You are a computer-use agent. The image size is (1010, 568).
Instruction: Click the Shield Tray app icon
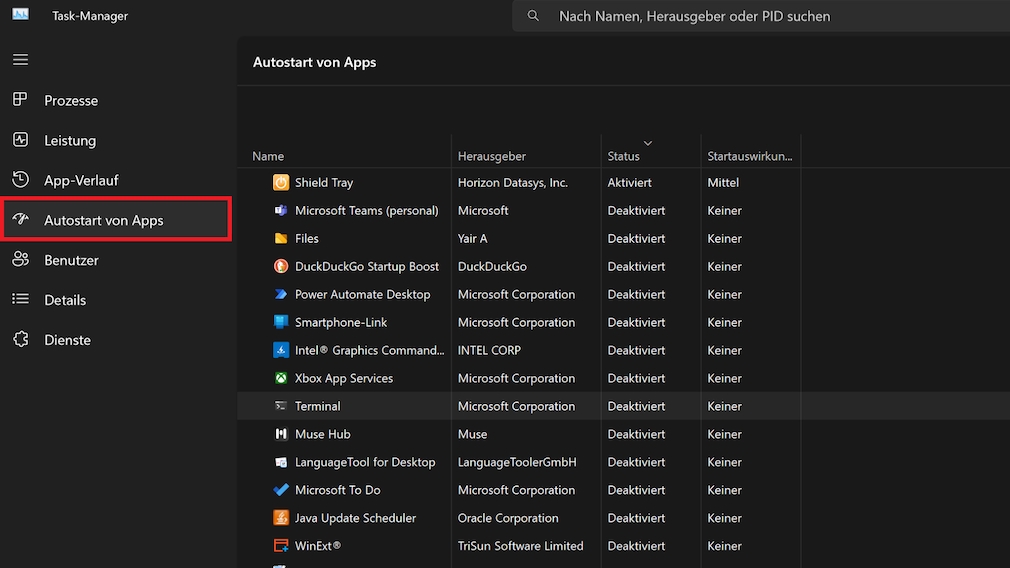[281, 182]
